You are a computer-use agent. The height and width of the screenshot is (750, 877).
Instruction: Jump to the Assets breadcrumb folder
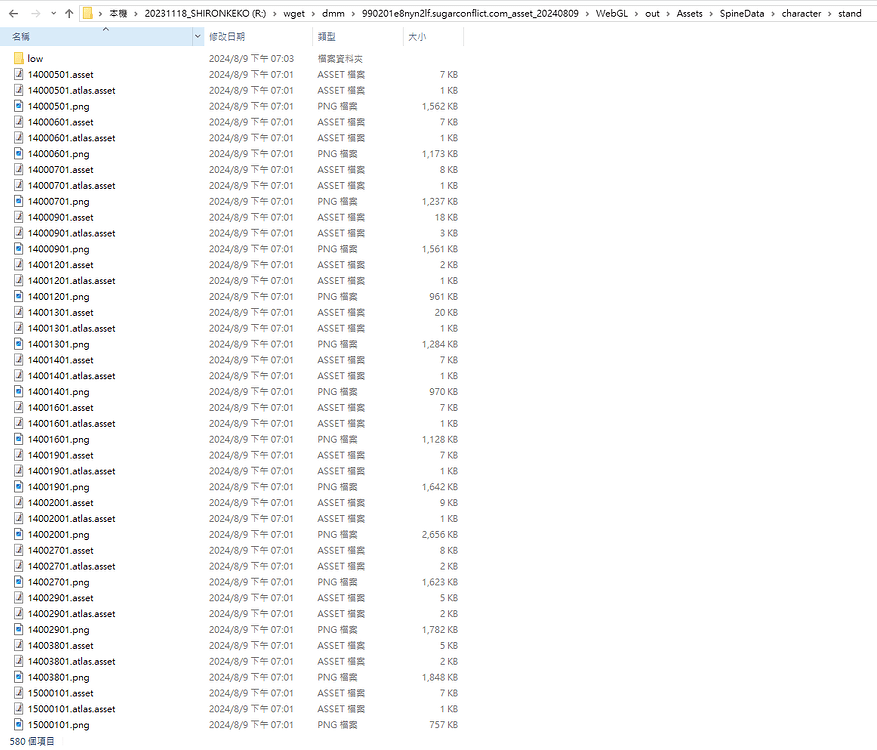click(x=691, y=14)
